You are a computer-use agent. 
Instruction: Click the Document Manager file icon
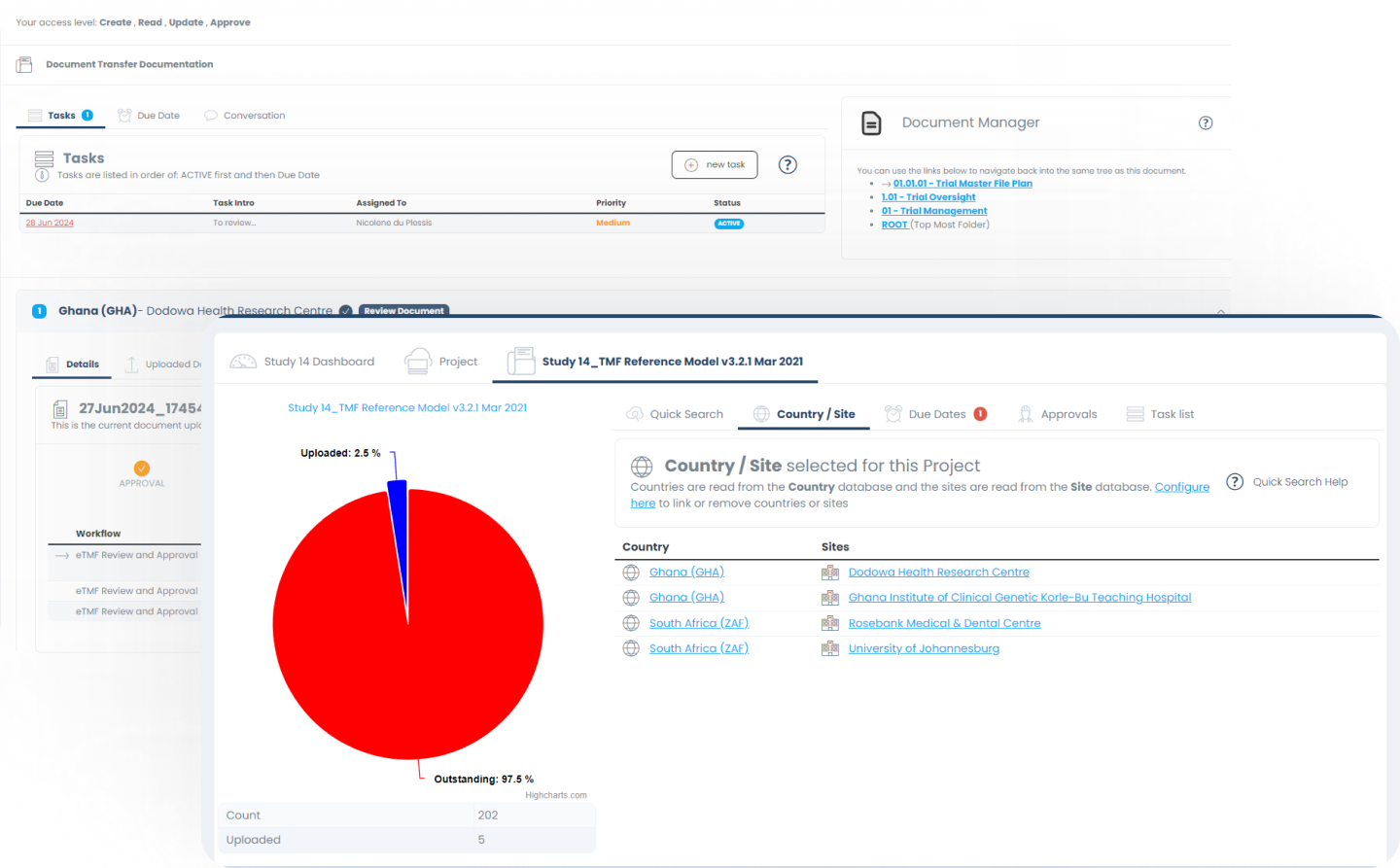871,122
